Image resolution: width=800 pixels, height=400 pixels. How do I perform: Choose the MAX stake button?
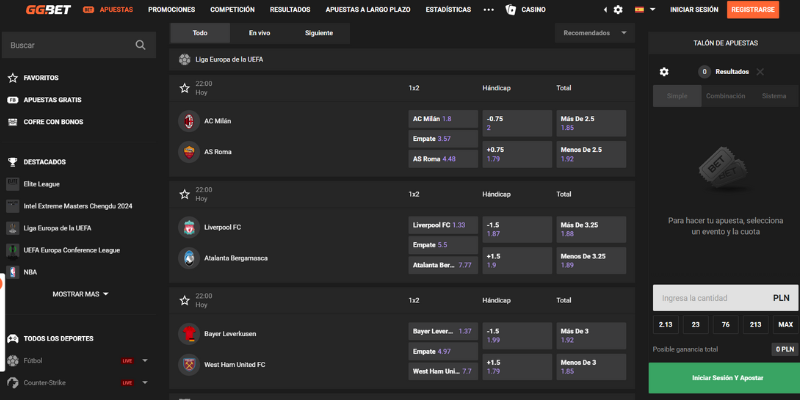point(786,324)
